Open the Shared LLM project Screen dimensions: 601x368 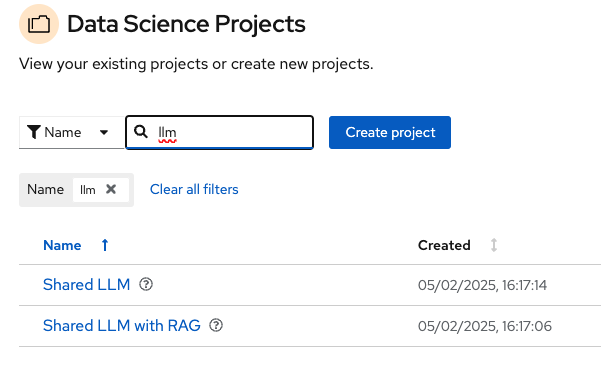pyautogui.click(x=87, y=284)
